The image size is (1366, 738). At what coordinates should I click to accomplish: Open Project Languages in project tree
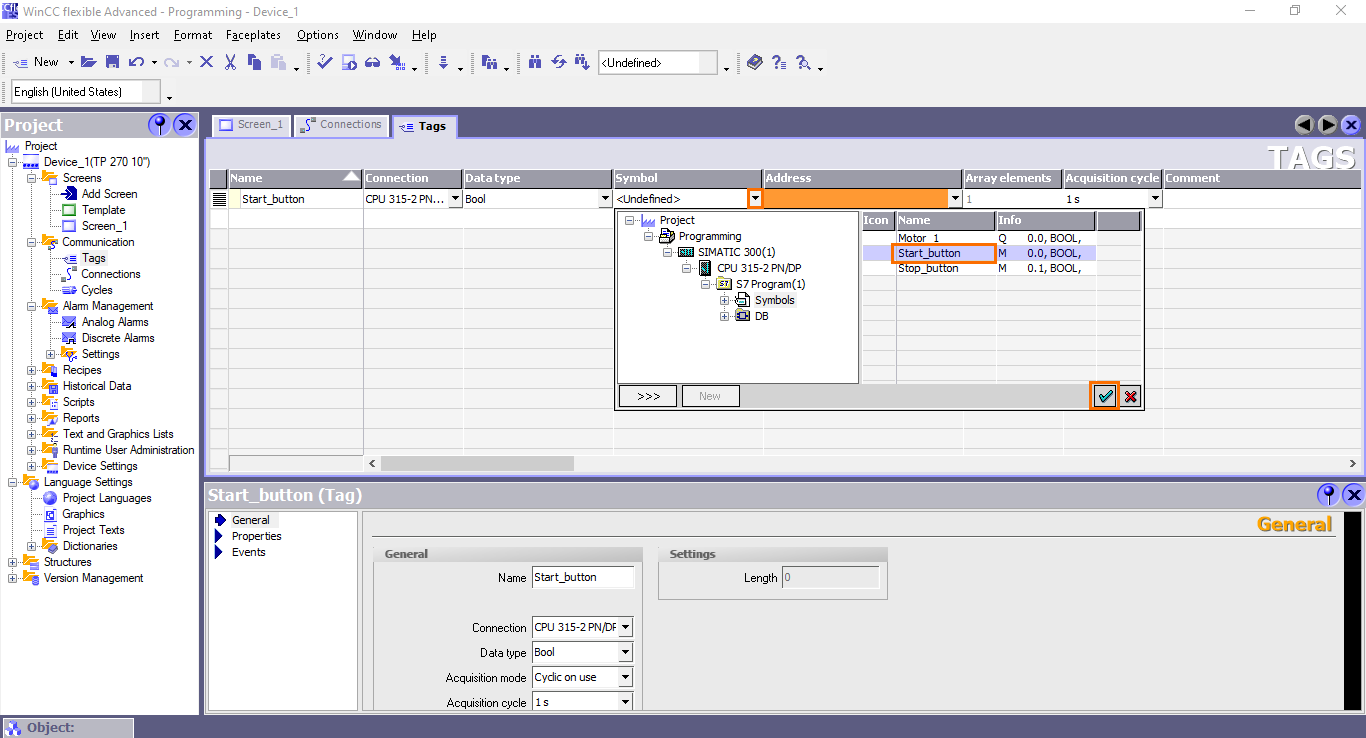coord(107,498)
